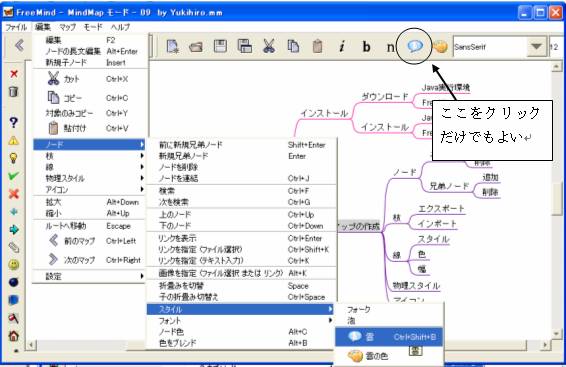
Task: Open the モード menu in menu bar
Action: pos(93,27)
